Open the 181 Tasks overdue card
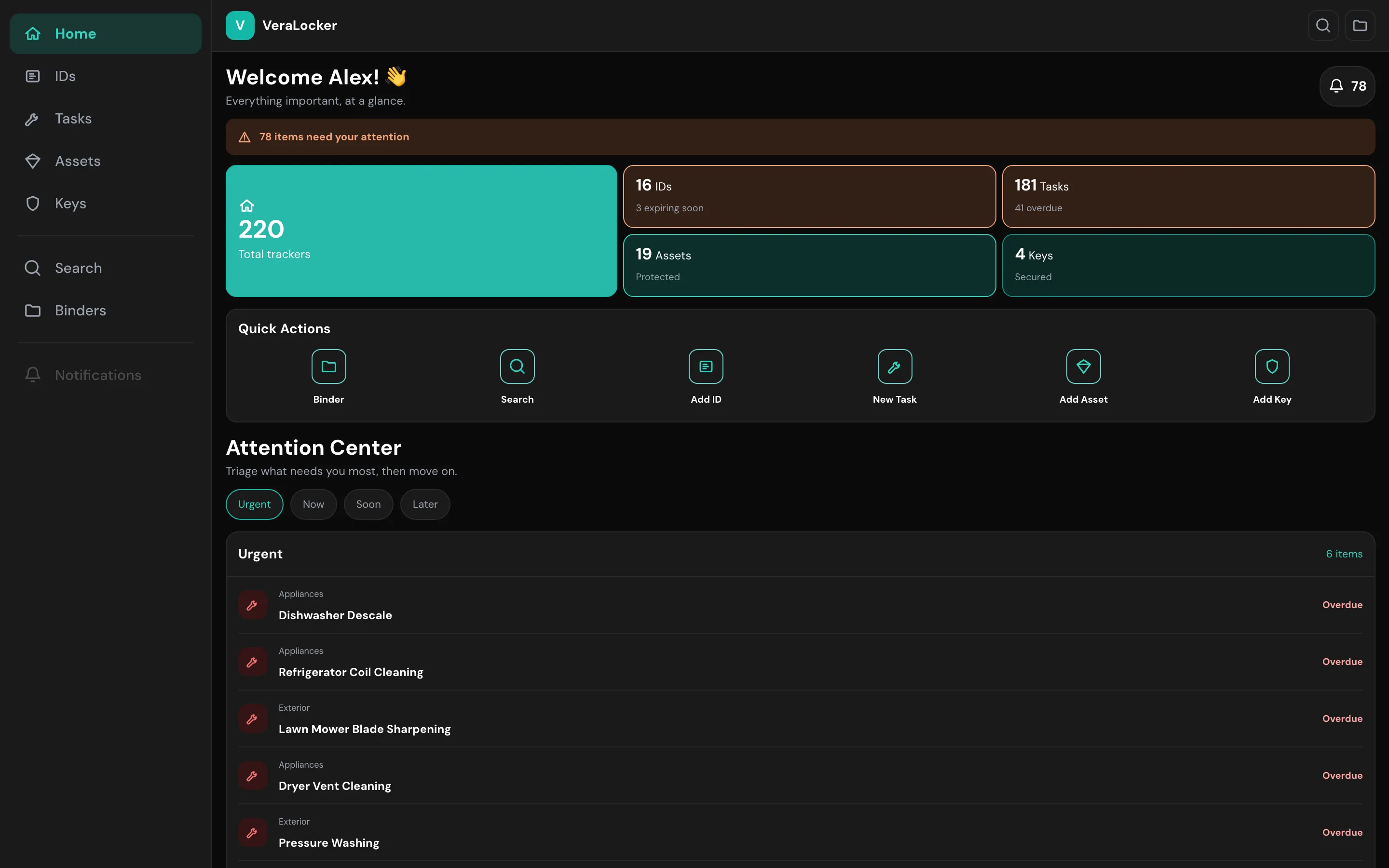Viewport: 1389px width, 868px height. 1189,196
